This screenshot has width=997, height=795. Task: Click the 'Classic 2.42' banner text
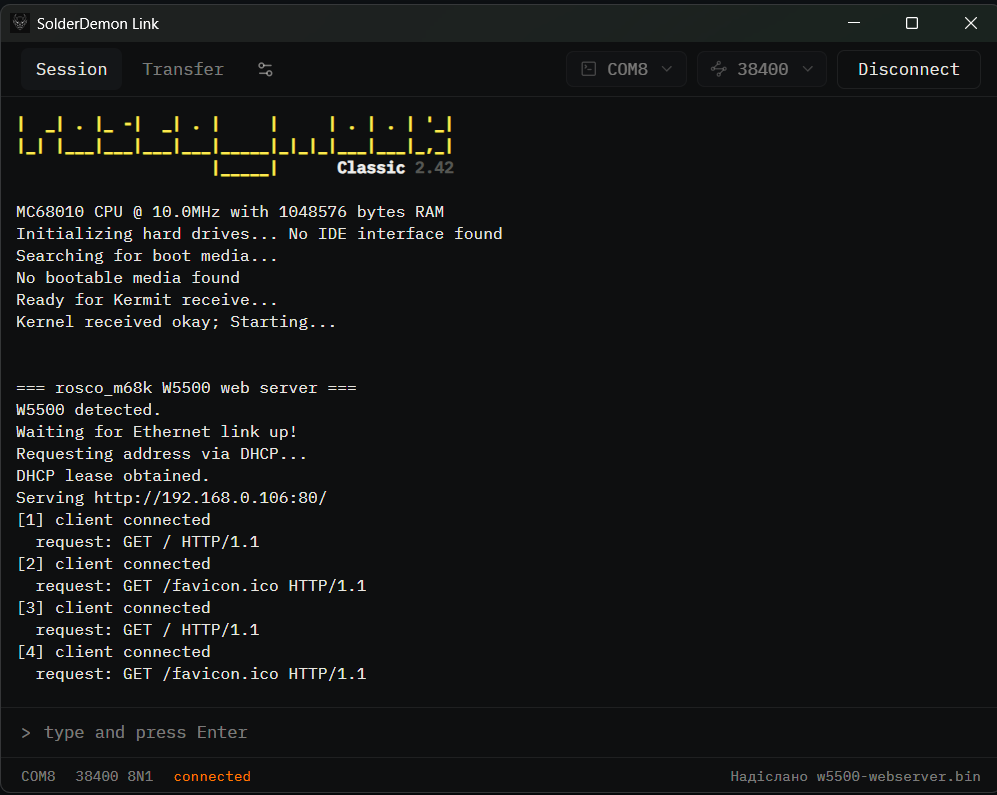click(x=395, y=168)
